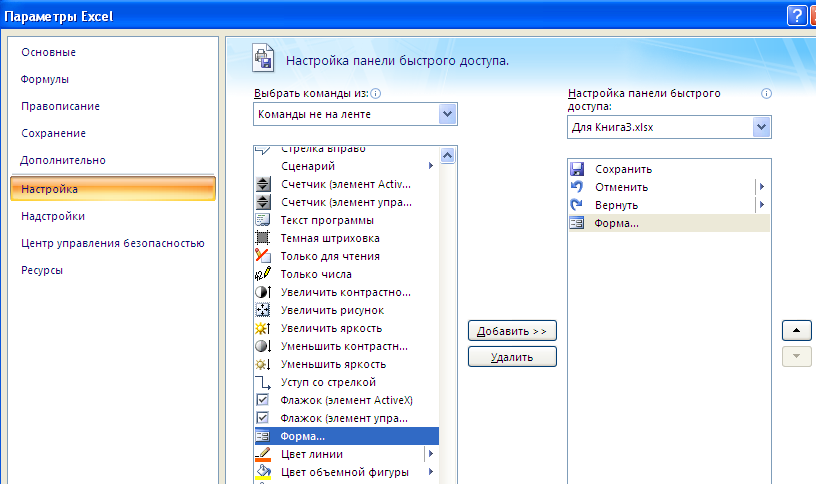Select Только для чтения command text

coord(330,256)
